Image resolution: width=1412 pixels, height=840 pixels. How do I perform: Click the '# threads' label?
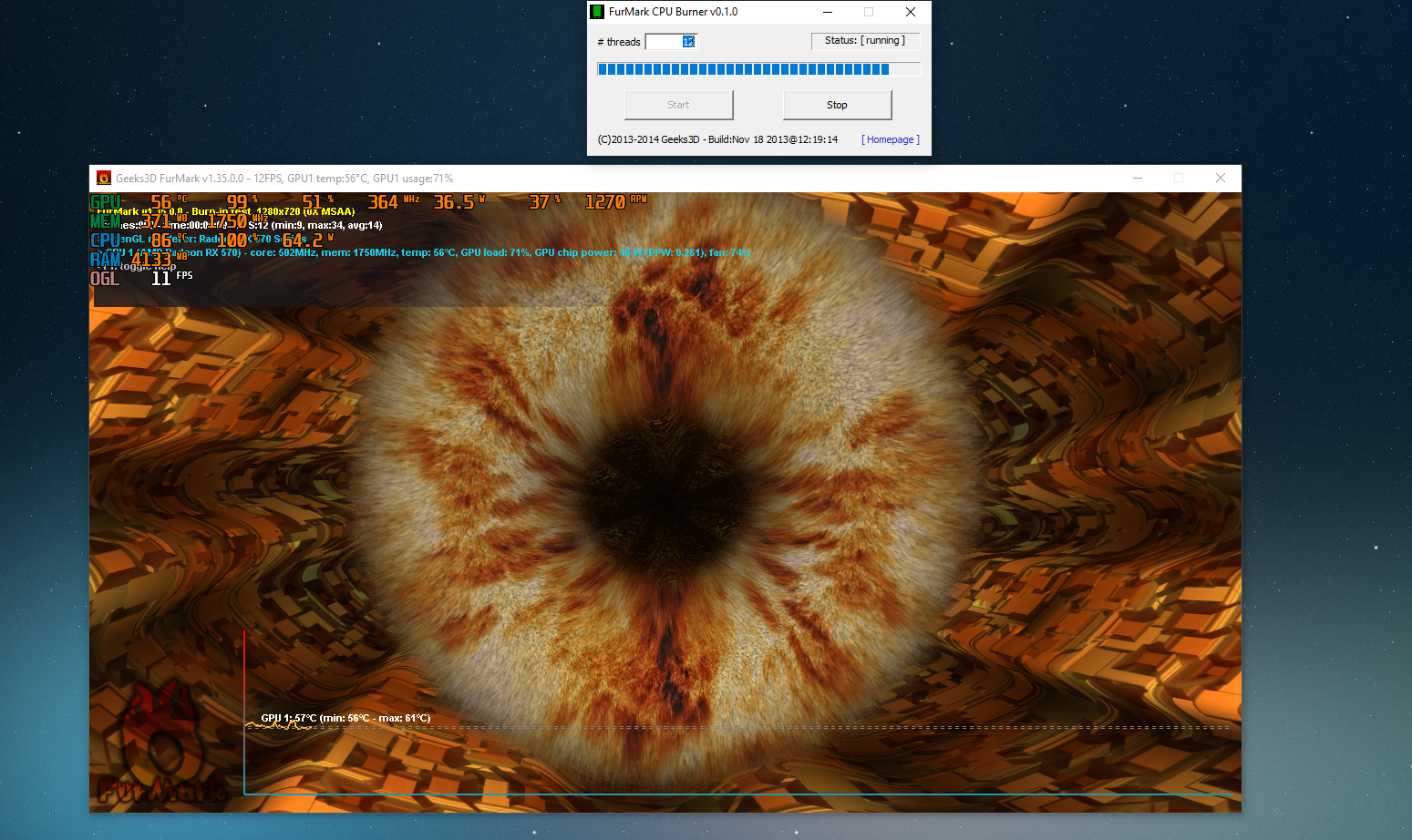pos(619,42)
